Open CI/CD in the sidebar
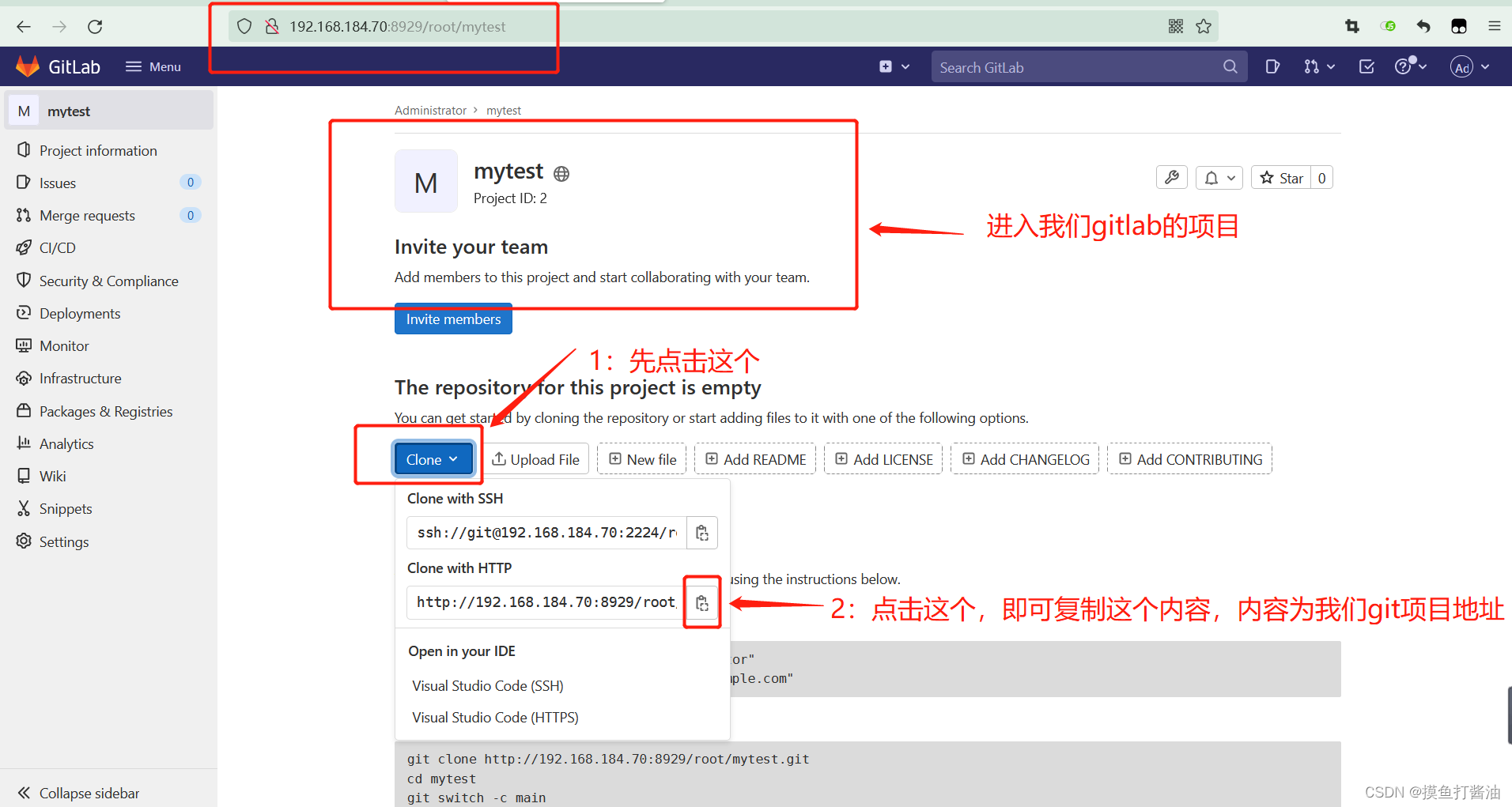This screenshot has height=807, width=1512. [x=58, y=248]
